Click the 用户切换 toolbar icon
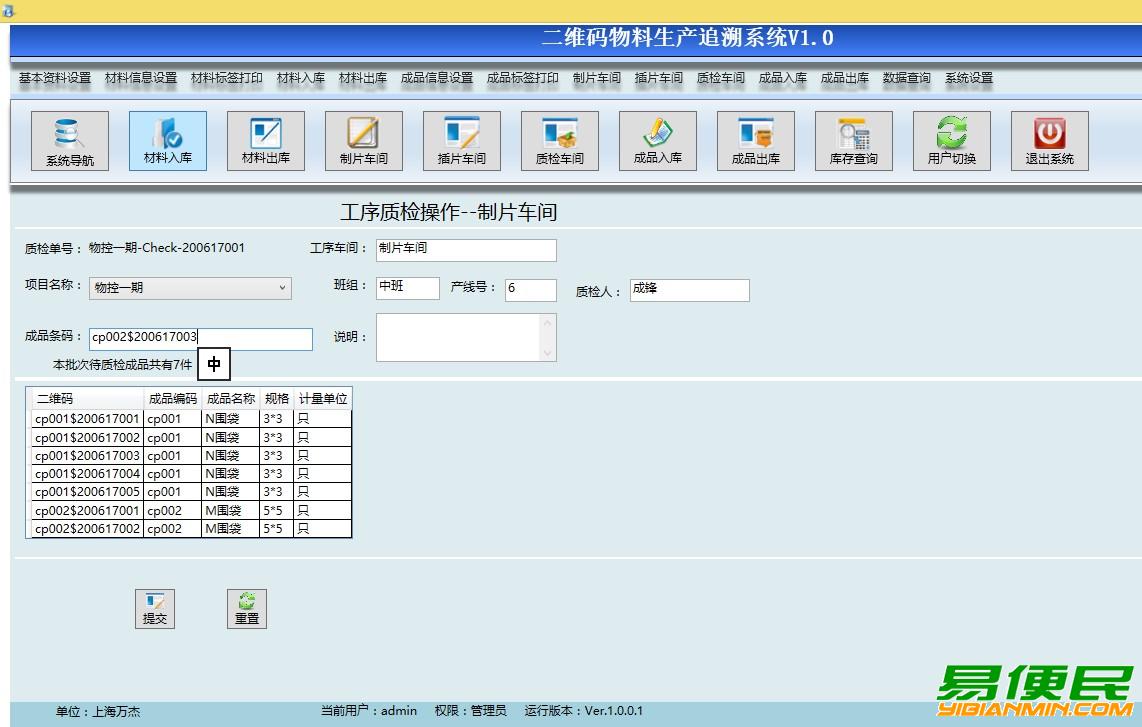The height and width of the screenshot is (727, 1142). [951, 140]
